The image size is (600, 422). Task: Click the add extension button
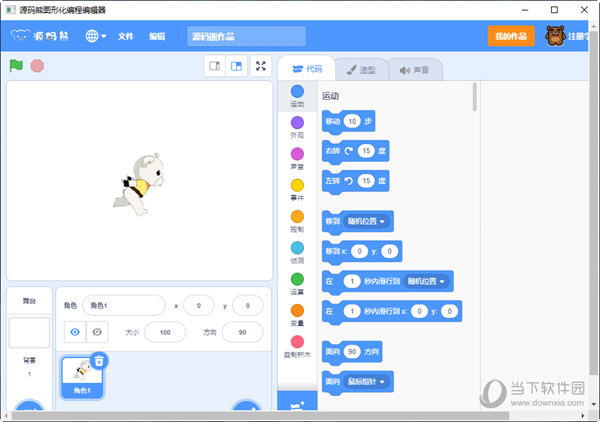point(297,401)
